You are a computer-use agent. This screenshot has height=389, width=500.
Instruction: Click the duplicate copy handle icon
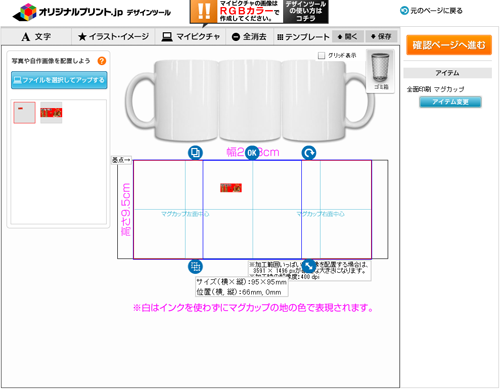pyautogui.click(x=195, y=153)
